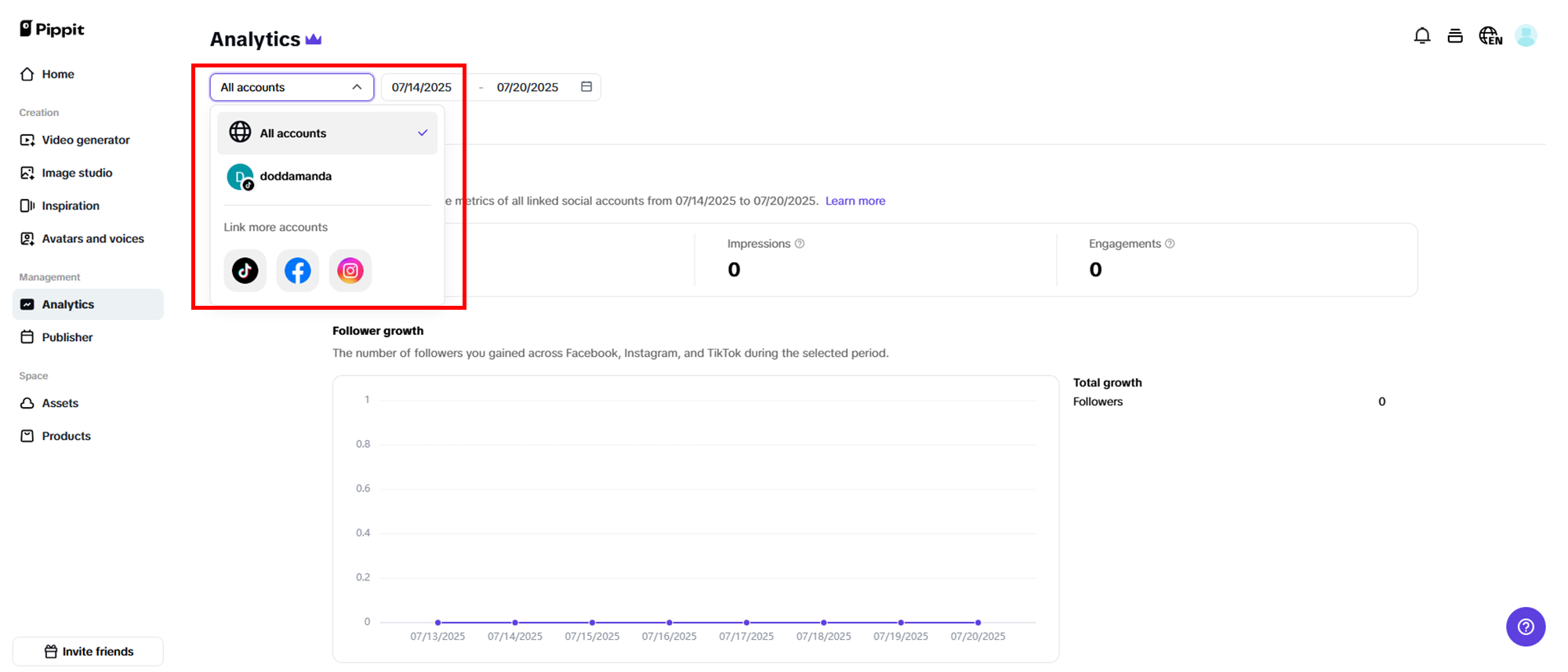This screenshot has height=672, width=1568.
Task: Click the TikTok link account icon
Action: [245, 271]
